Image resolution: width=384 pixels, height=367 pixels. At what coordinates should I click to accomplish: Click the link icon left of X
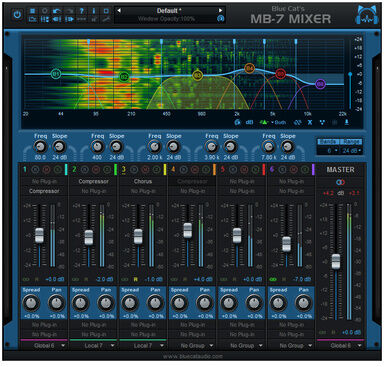[297, 122]
